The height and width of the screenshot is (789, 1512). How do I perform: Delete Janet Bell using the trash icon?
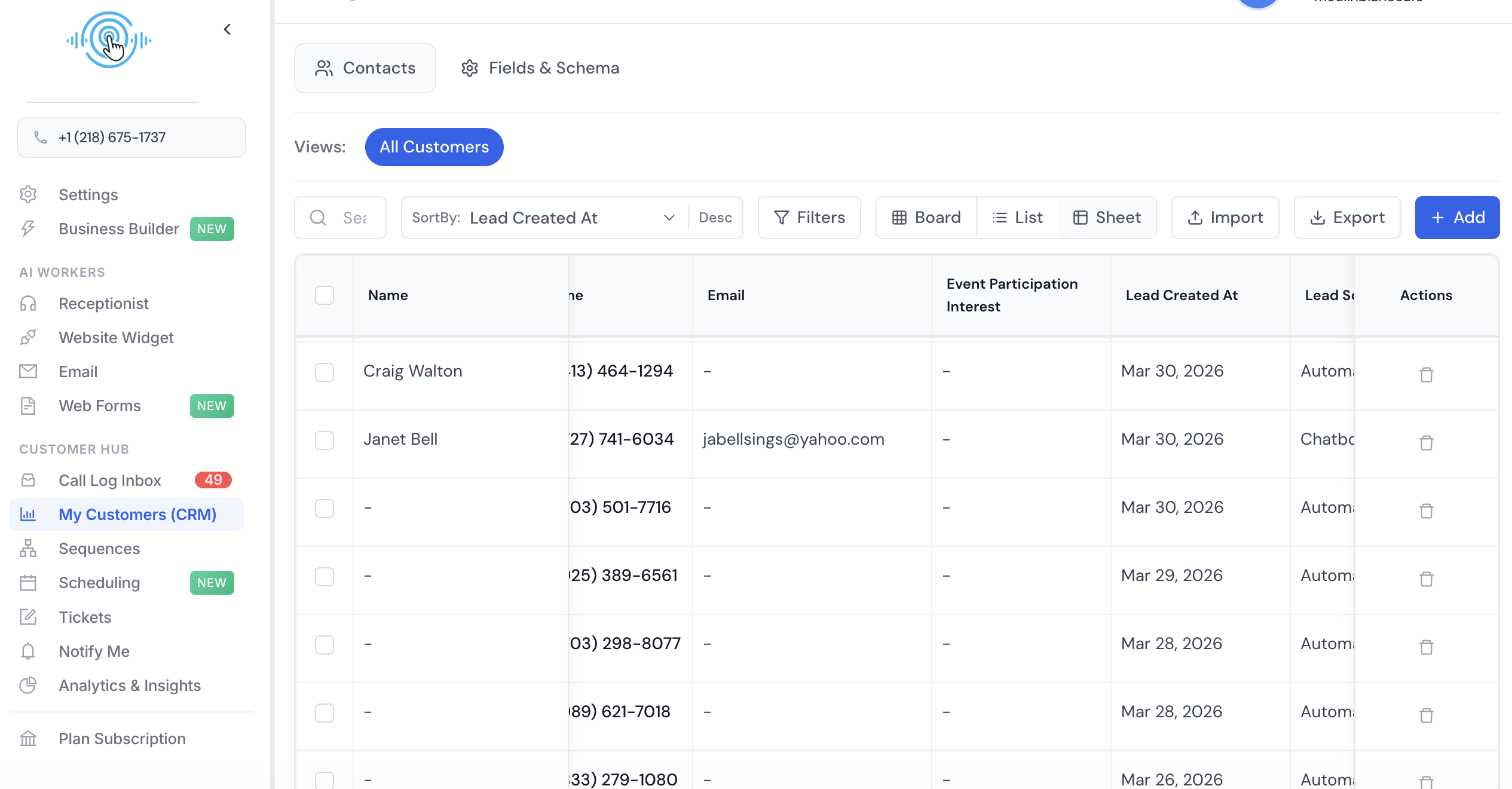1427,443
